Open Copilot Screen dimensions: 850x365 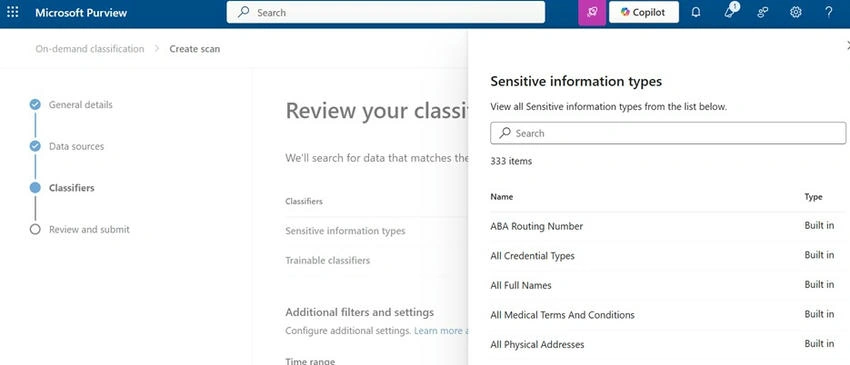[x=643, y=12]
